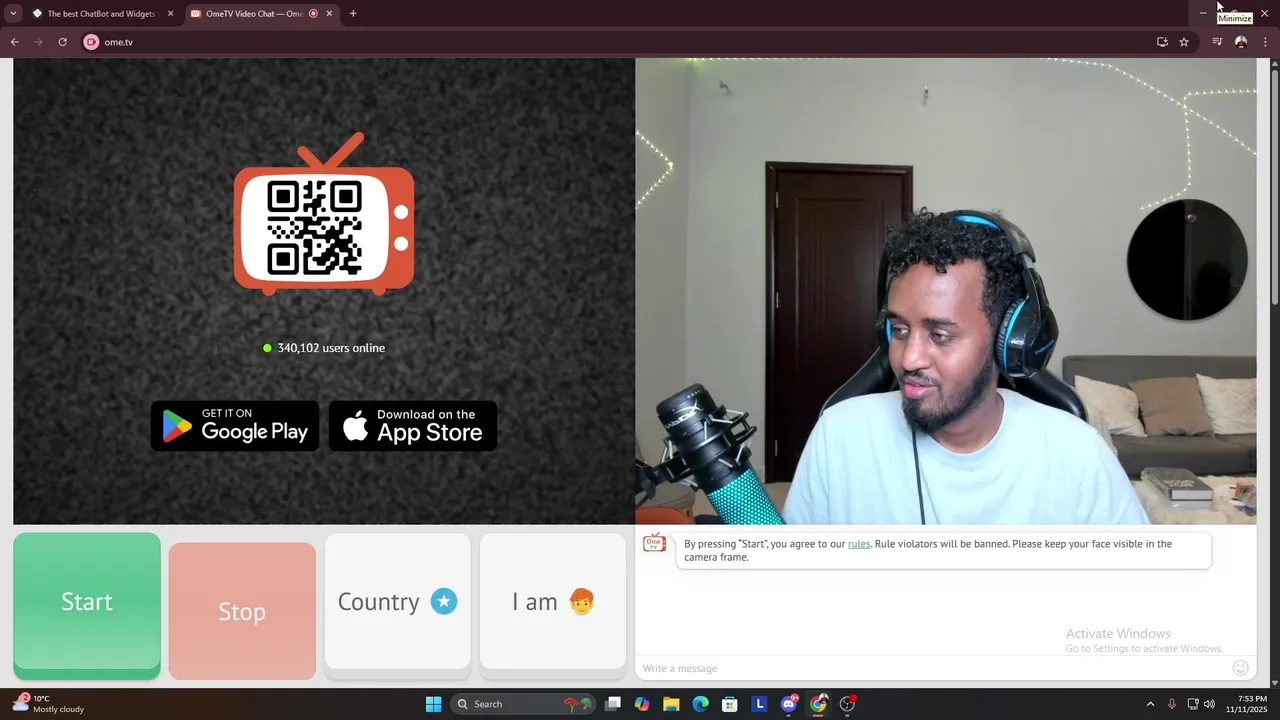Viewport: 1280px width, 720px height.
Task: Click the QR code TV logo
Action: (x=324, y=215)
